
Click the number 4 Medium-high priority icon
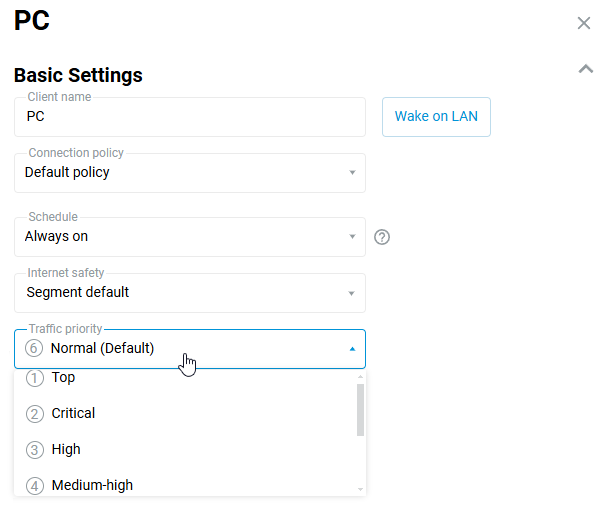click(x=36, y=486)
